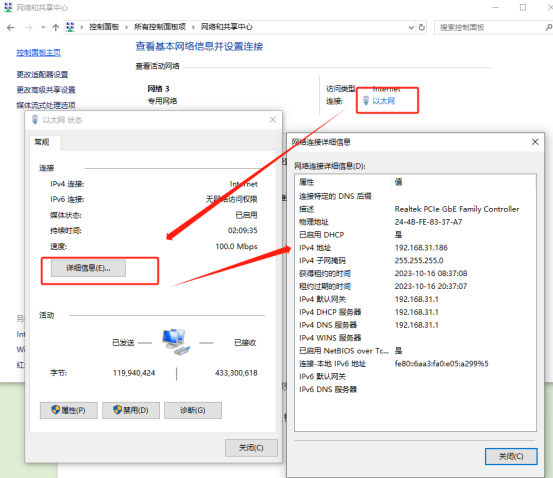Open the 以太网 connection link
553x478 pixels.
[x=383, y=101]
